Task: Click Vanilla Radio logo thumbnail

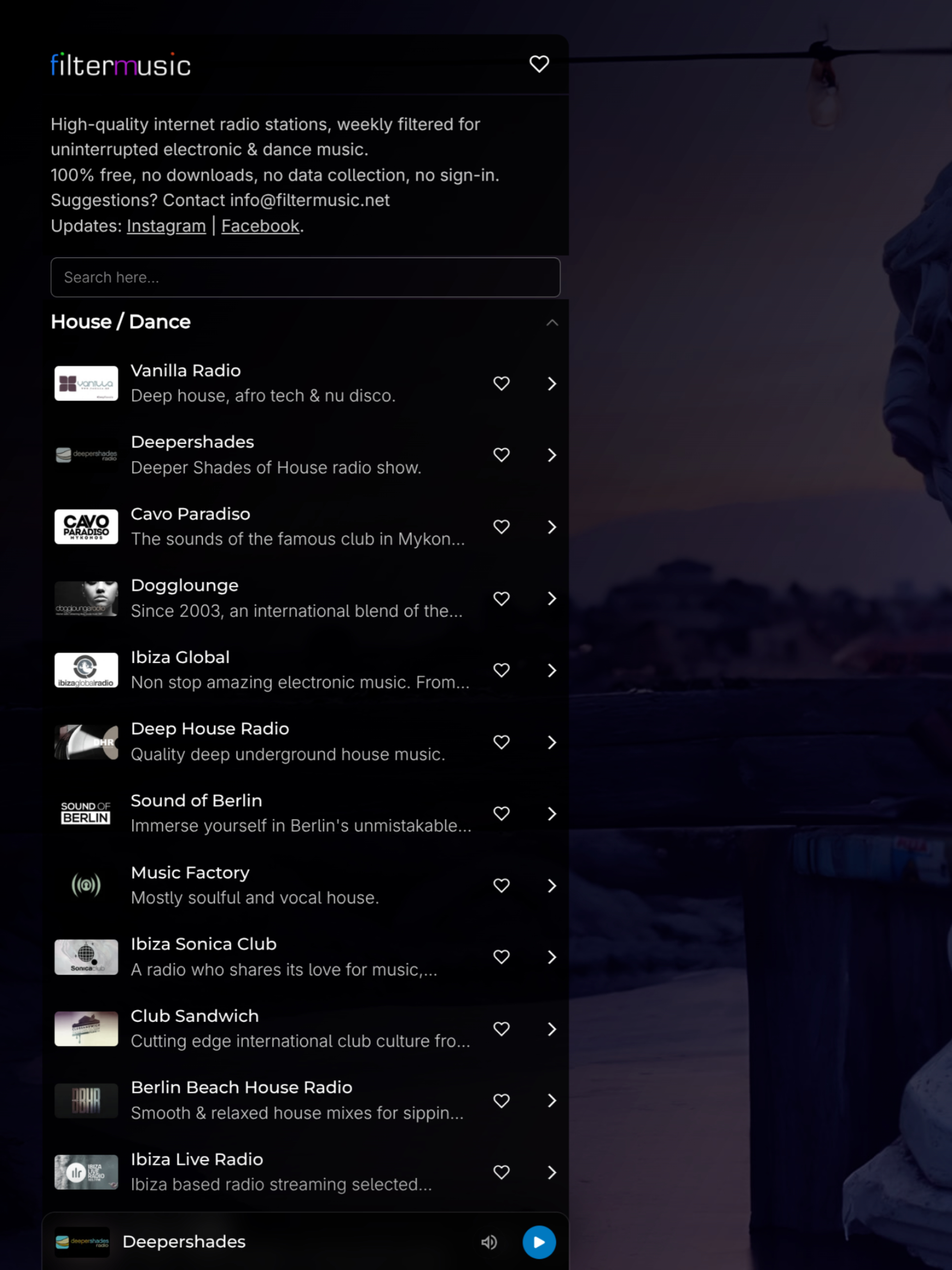Action: tap(86, 383)
